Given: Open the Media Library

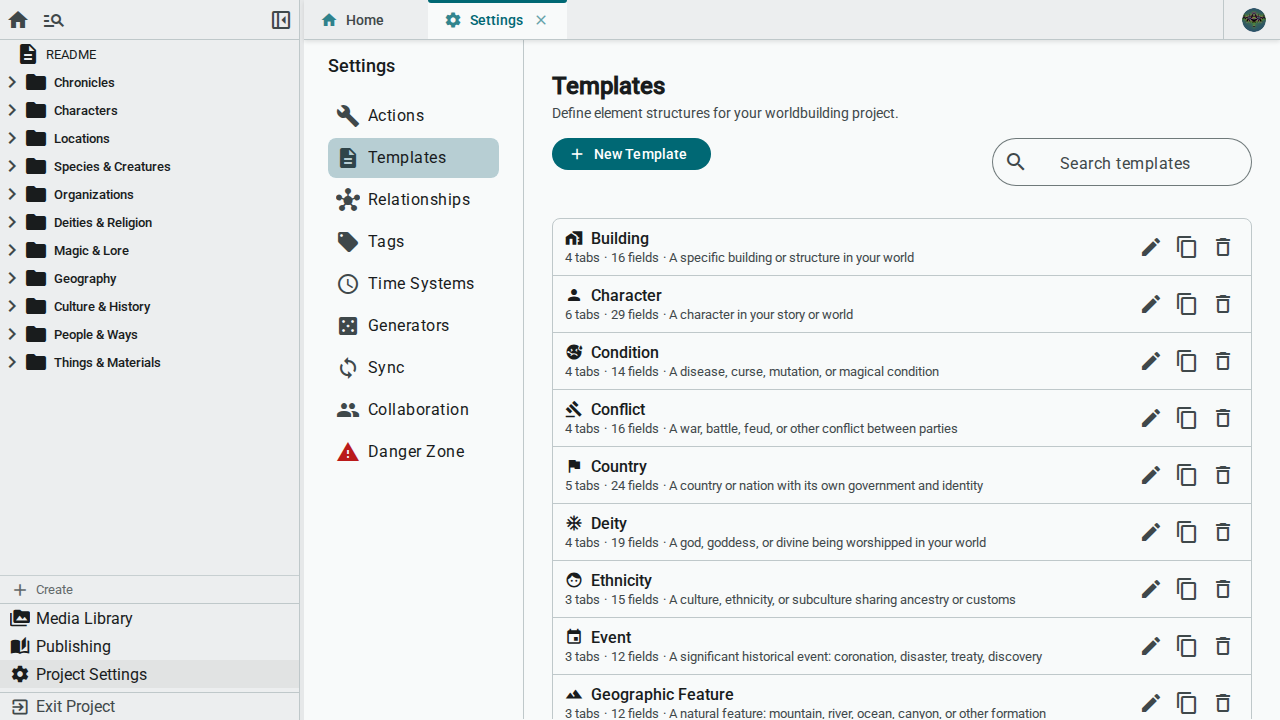Looking at the screenshot, I should tap(150, 618).
